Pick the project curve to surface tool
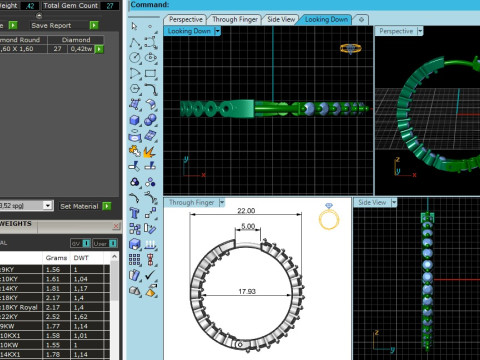 coord(135,135)
